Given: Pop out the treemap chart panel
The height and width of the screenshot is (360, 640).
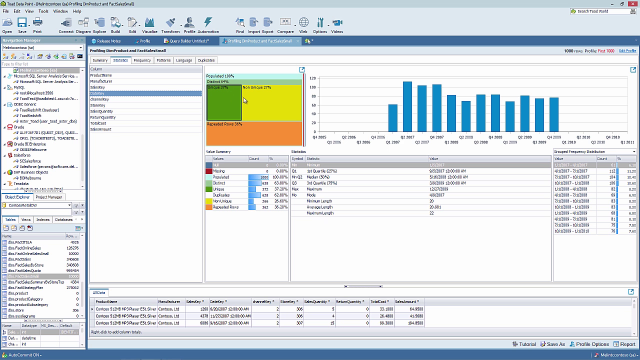Looking at the screenshot, I should pyautogui.click(x=302, y=70).
